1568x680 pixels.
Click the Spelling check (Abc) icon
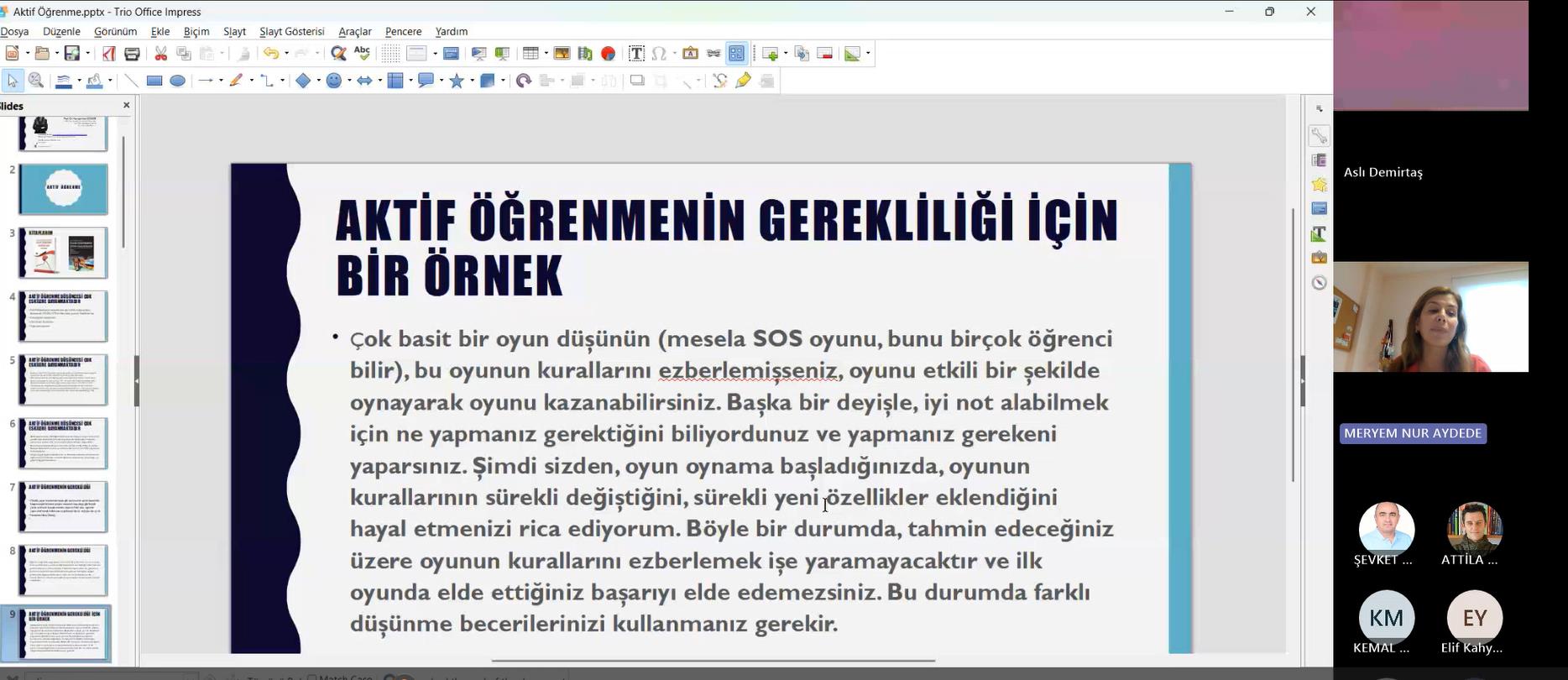point(362,54)
